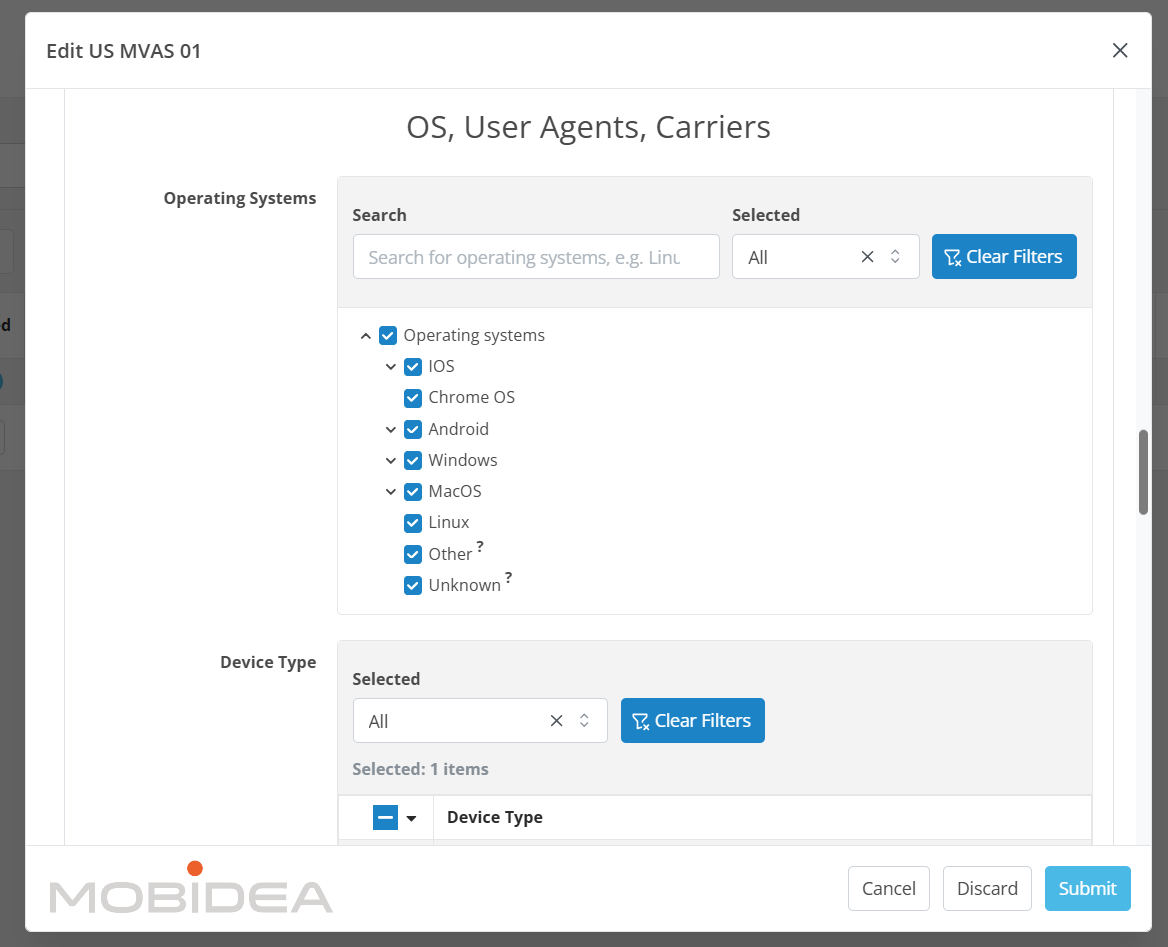Expand the IOS tree node
Viewport: 1168px width, 947px height.
(391, 367)
